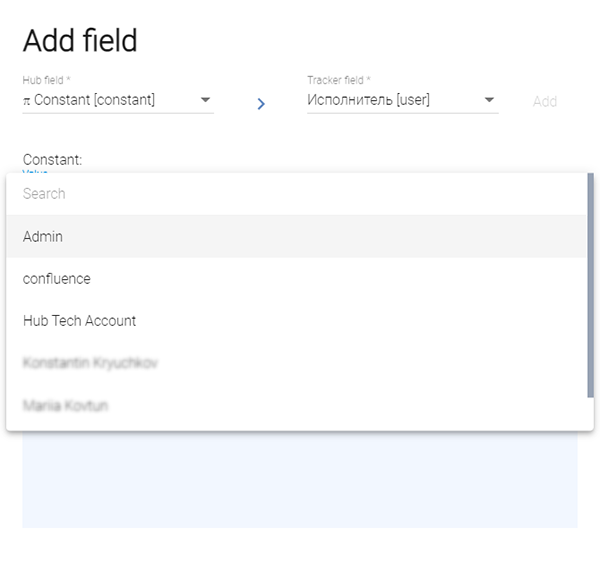Screen dimensions: 600x562
Task: Click the Tracker field label
Action: pos(338,79)
